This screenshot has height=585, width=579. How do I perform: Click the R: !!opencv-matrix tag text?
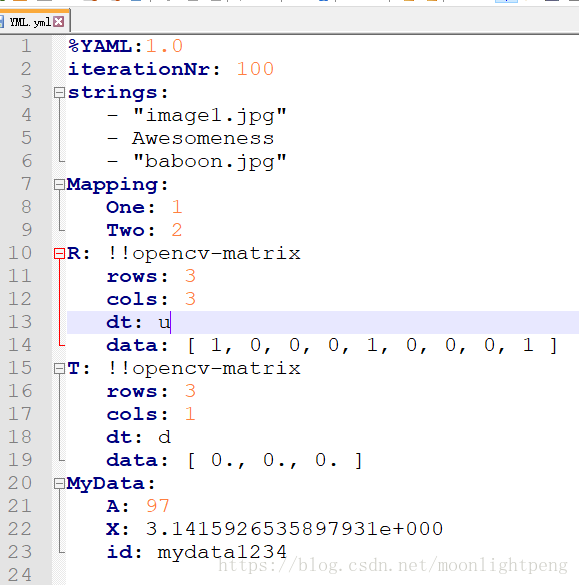click(204, 254)
